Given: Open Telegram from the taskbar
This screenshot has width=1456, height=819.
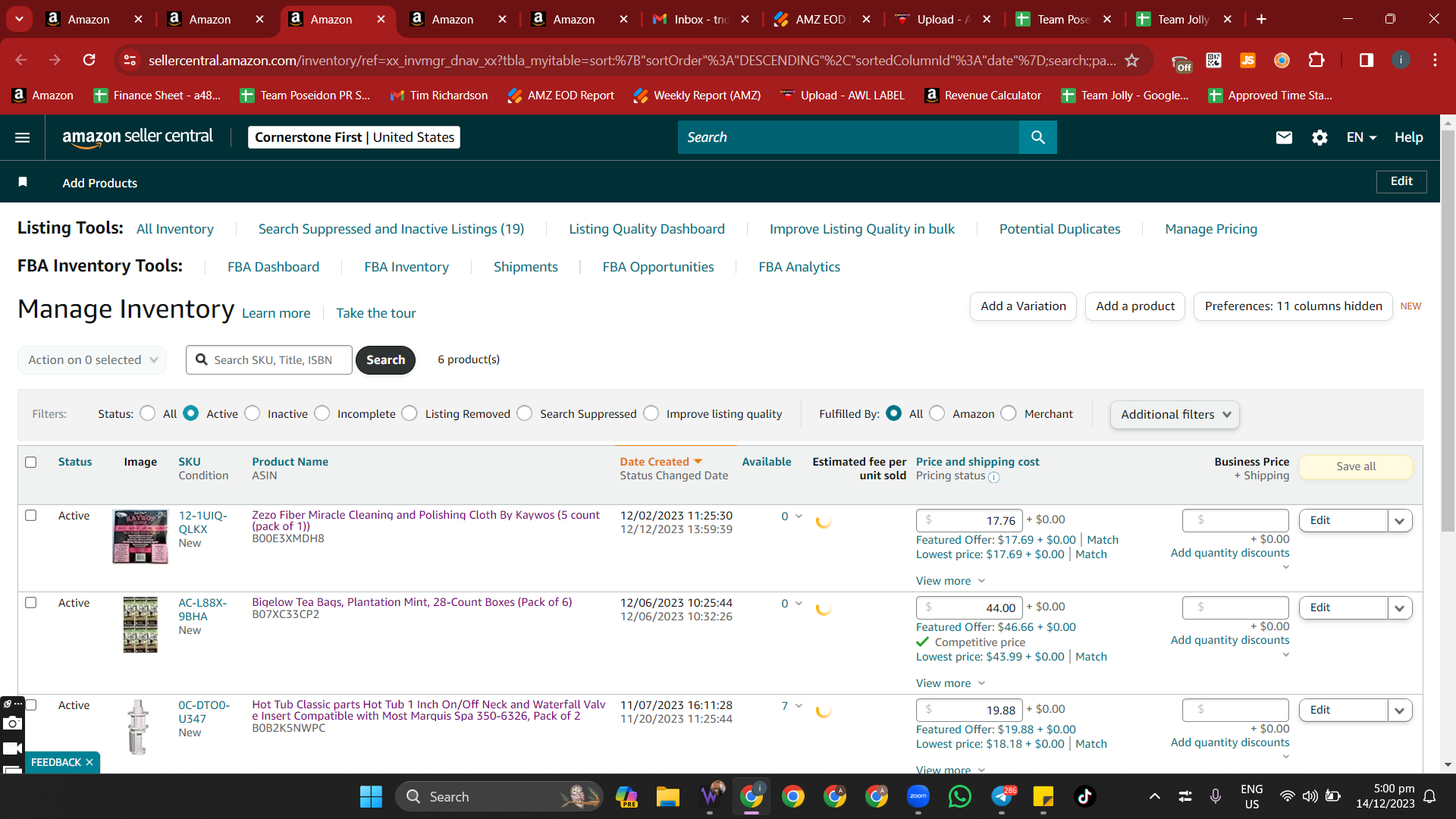Looking at the screenshot, I should (x=1002, y=796).
